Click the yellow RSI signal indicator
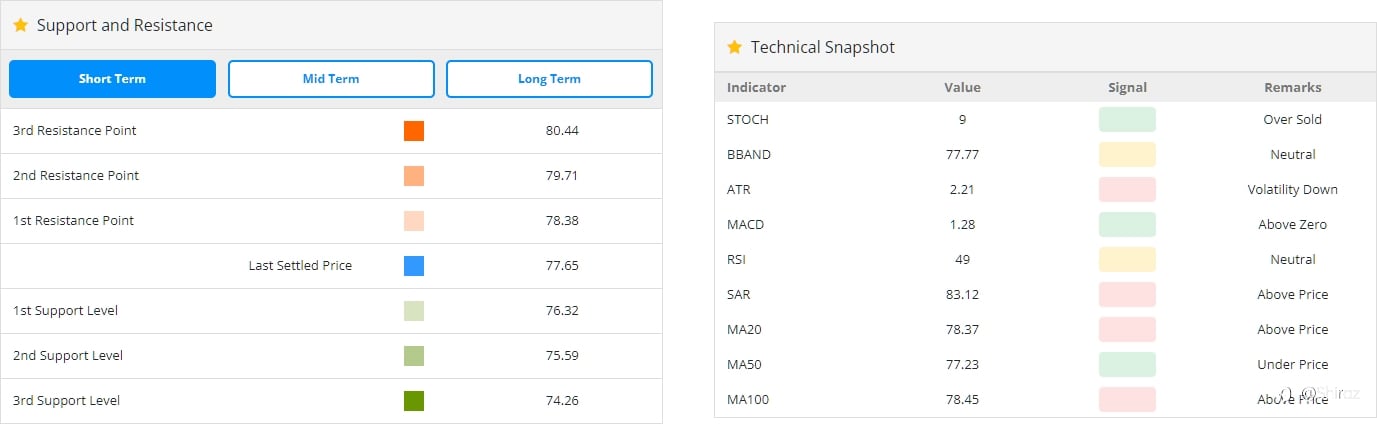The image size is (1377, 424). click(1127, 260)
